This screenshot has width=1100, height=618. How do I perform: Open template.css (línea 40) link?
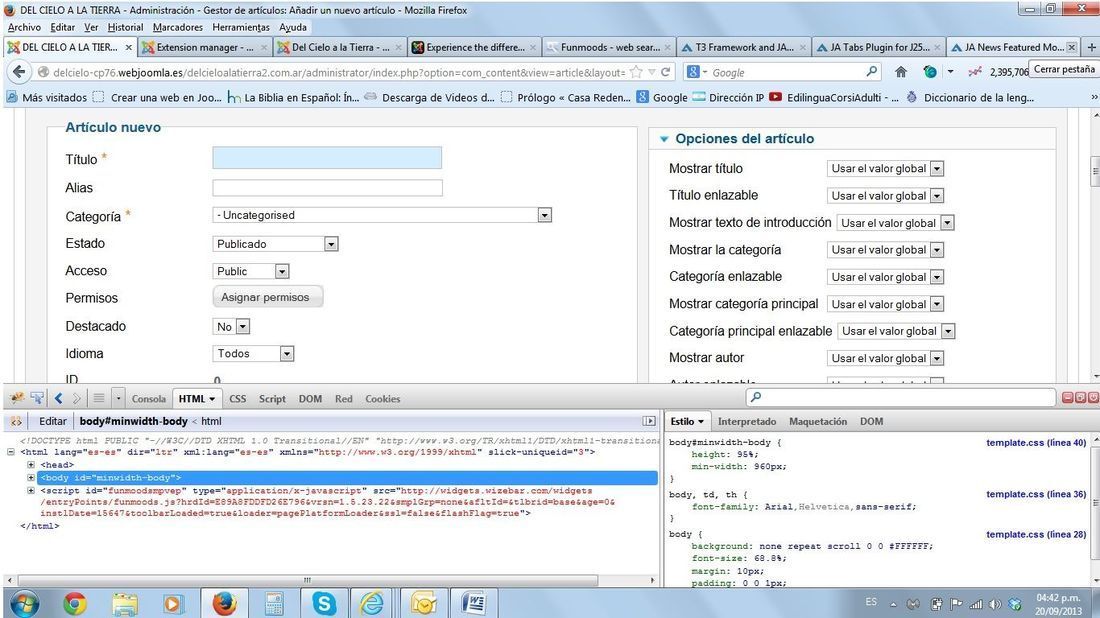pos(1035,443)
